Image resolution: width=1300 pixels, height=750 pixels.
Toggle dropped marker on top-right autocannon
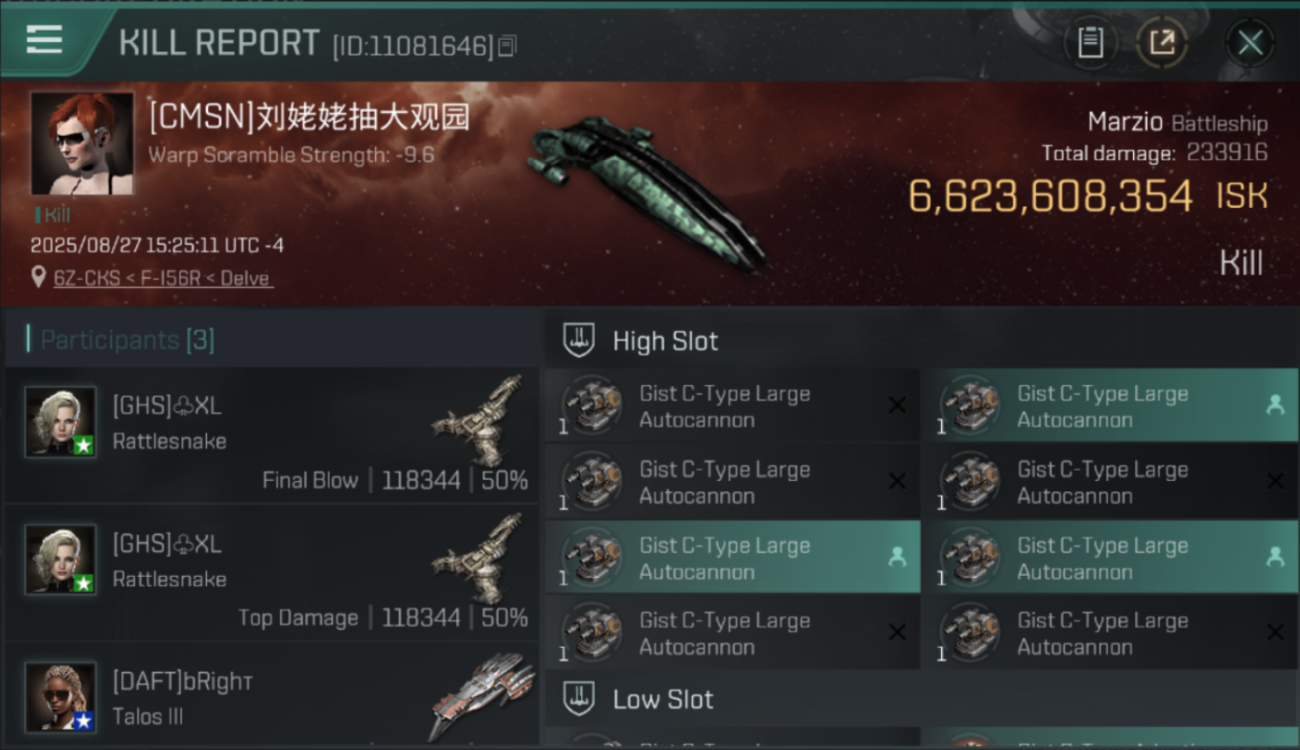pyautogui.click(x=1274, y=405)
